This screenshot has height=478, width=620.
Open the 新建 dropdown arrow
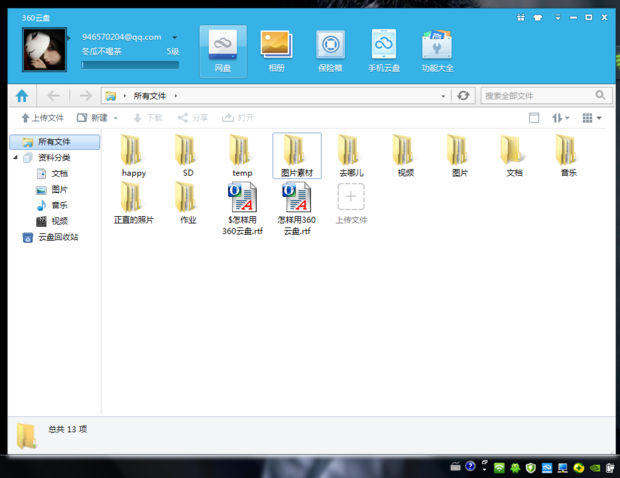pyautogui.click(x=115, y=118)
